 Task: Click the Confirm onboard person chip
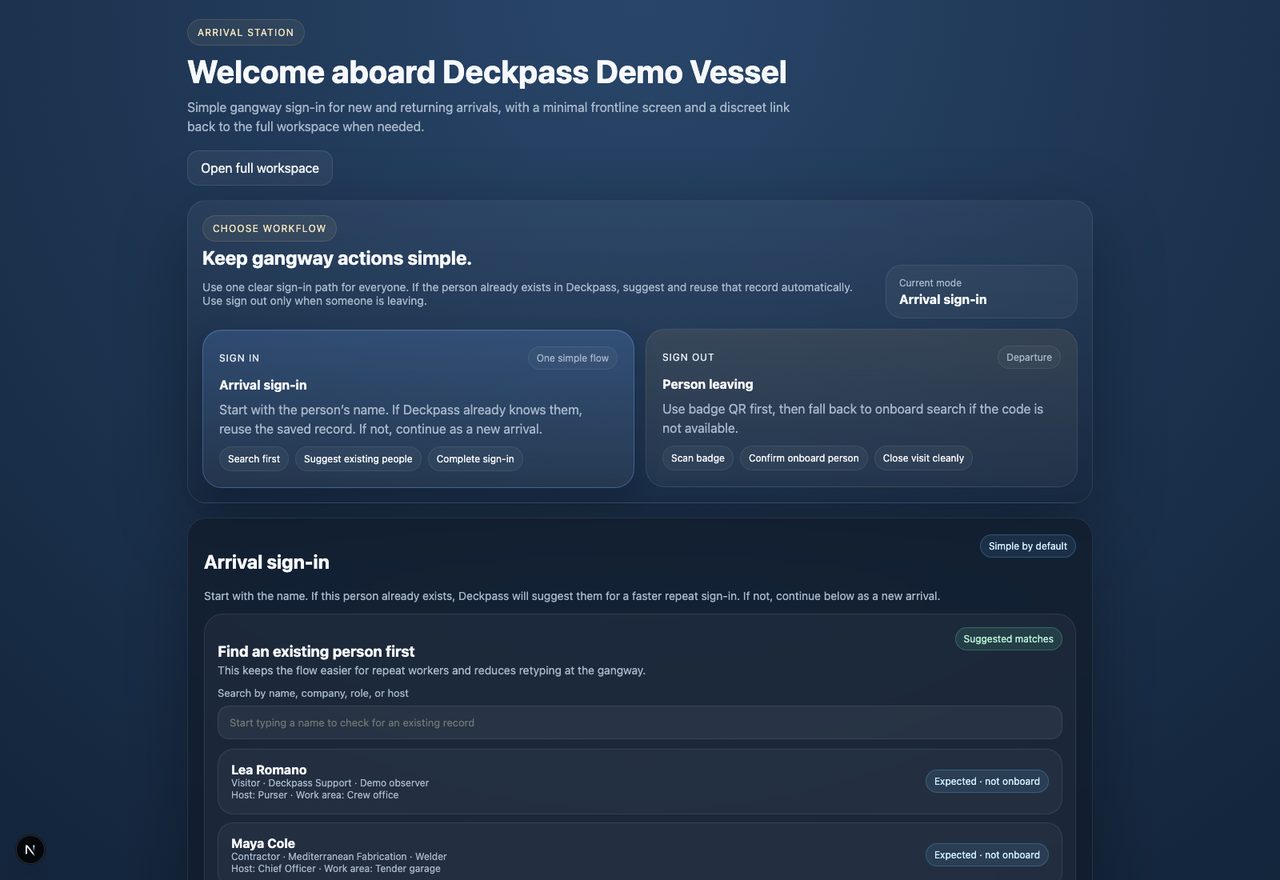(804, 458)
